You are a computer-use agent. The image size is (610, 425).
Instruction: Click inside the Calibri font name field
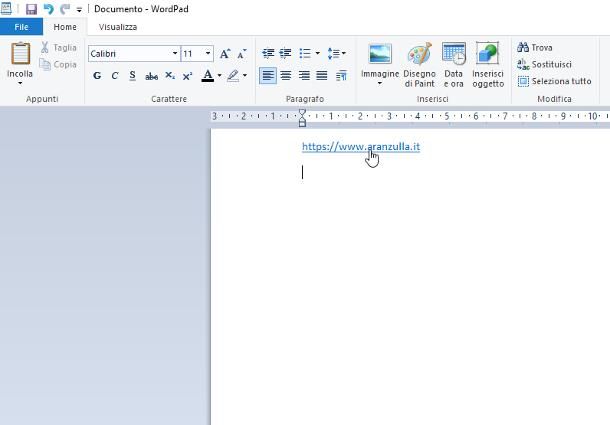click(130, 54)
